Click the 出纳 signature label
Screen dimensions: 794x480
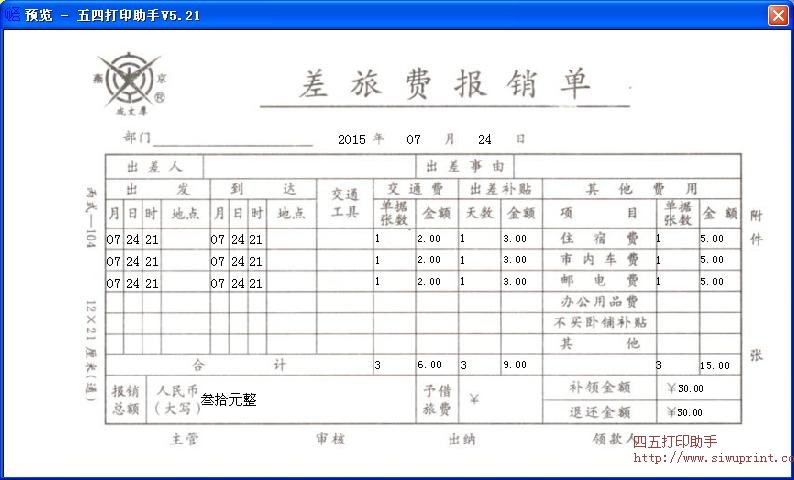click(x=462, y=439)
